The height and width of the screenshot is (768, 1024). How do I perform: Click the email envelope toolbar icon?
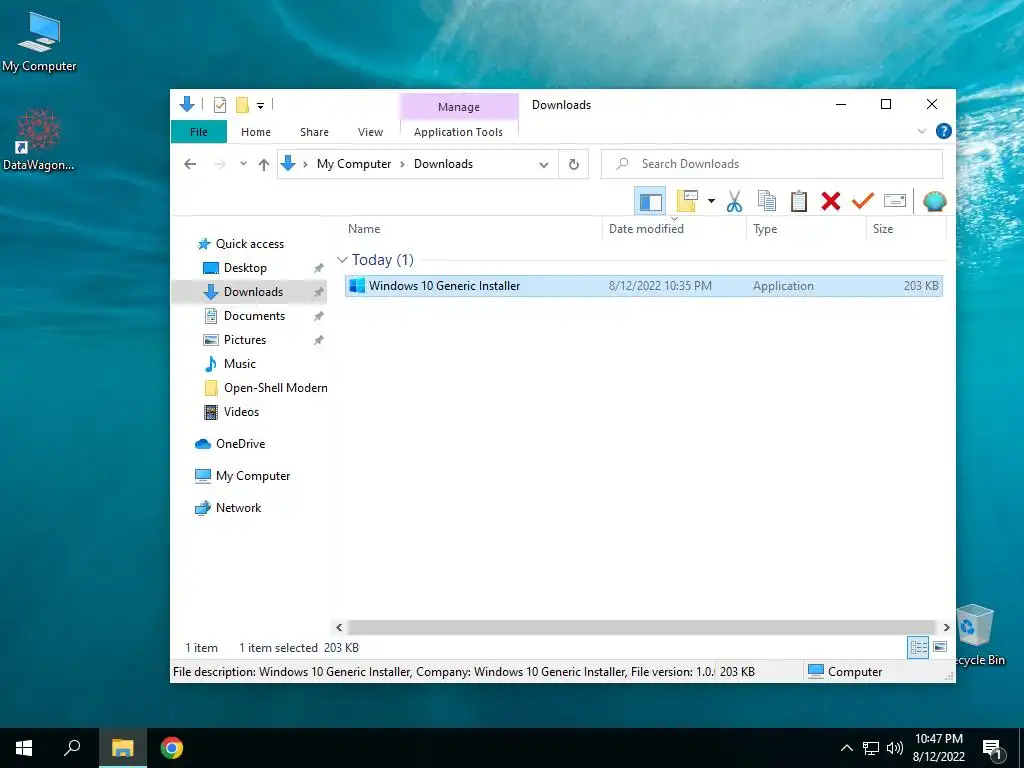(x=895, y=201)
